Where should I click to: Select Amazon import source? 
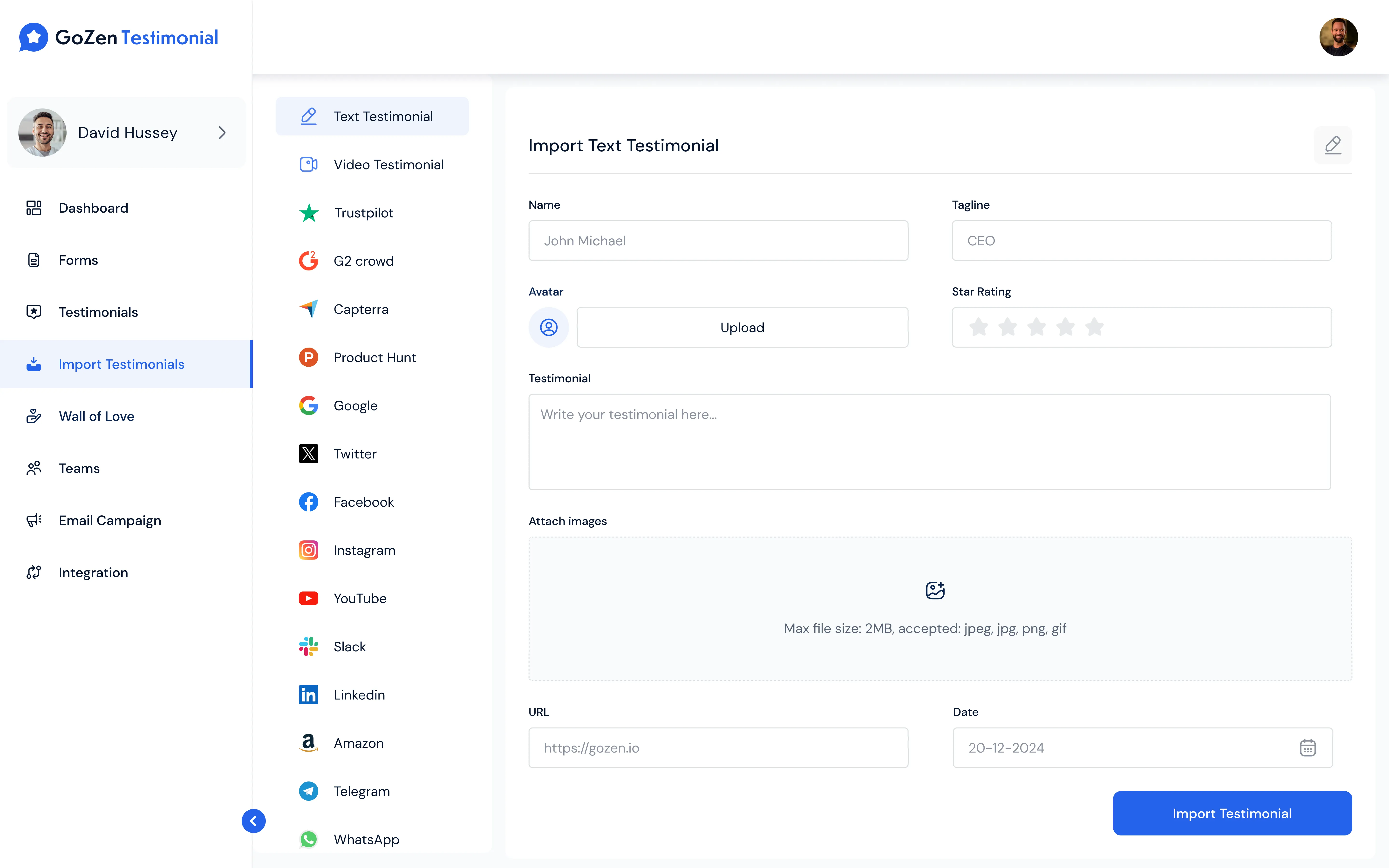click(x=372, y=743)
